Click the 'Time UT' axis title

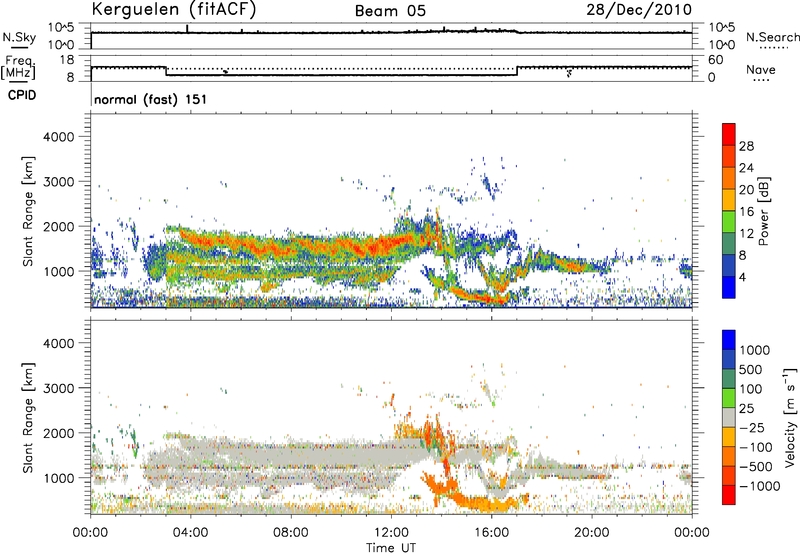click(391, 548)
